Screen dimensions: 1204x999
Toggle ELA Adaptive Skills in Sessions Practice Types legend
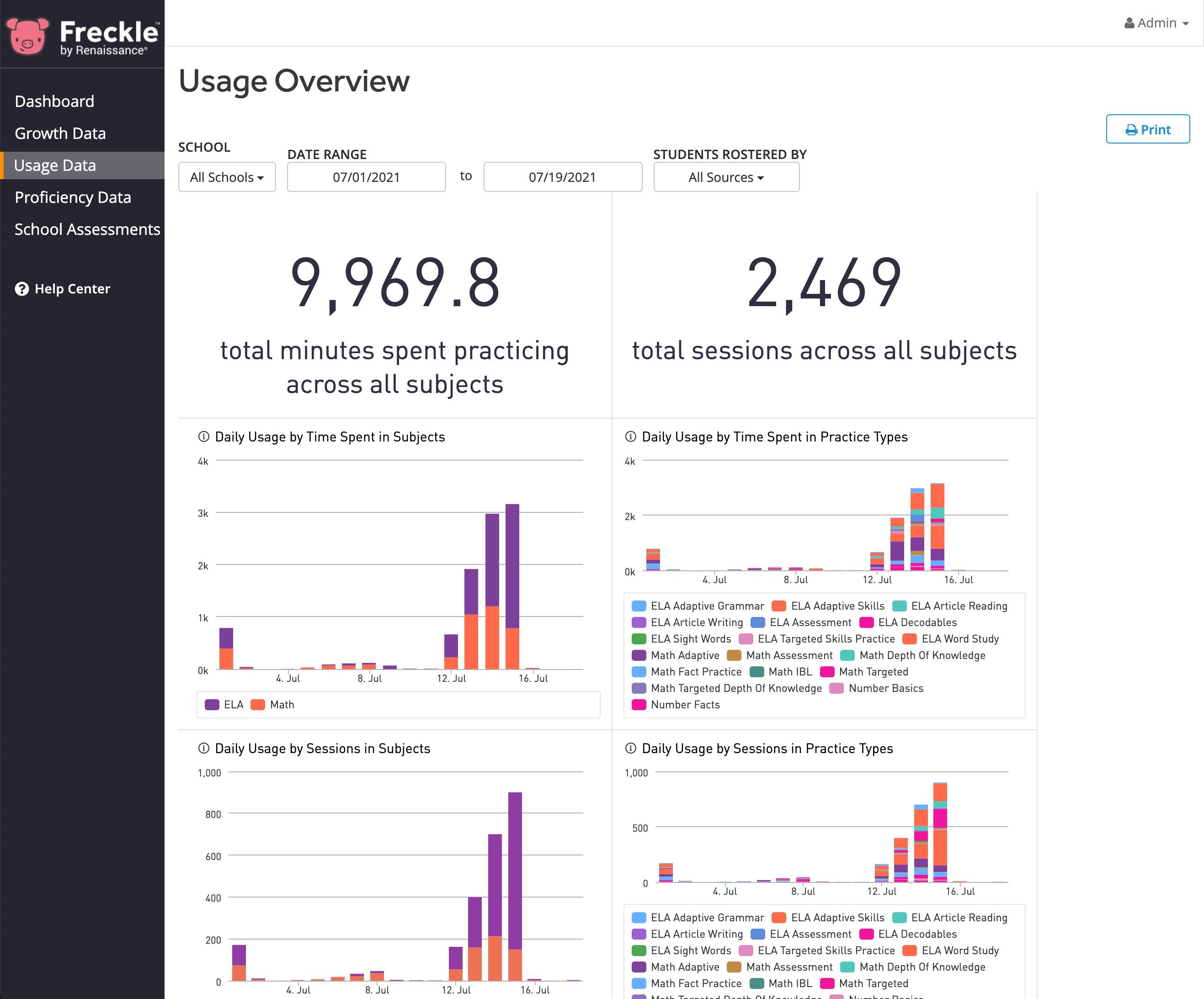(828, 918)
